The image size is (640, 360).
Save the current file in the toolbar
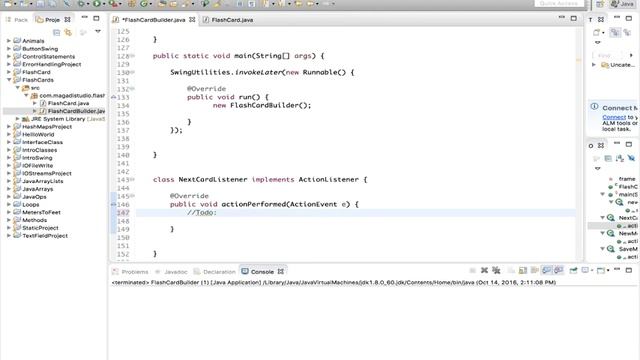click(40, 4)
